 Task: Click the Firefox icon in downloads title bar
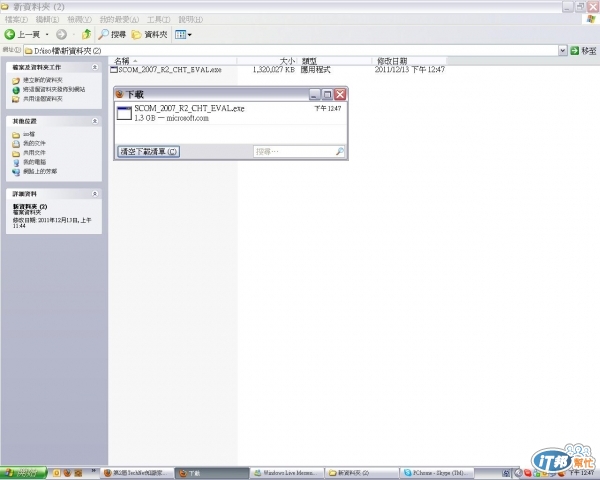tap(120, 94)
